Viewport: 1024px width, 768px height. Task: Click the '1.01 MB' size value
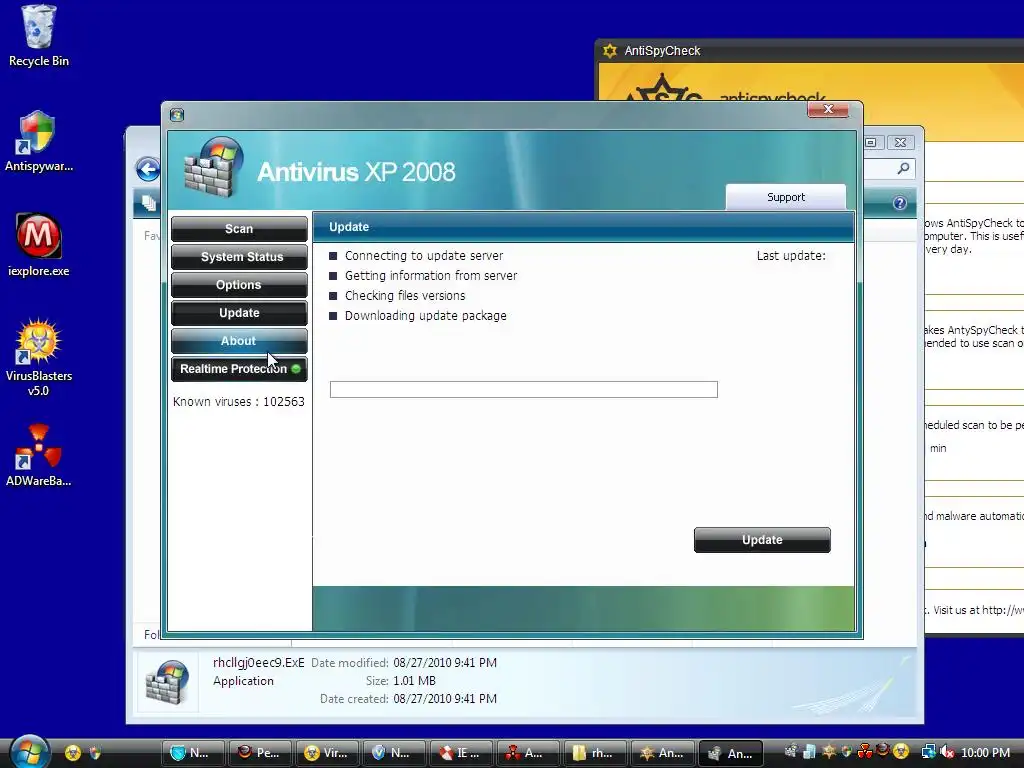pos(414,680)
